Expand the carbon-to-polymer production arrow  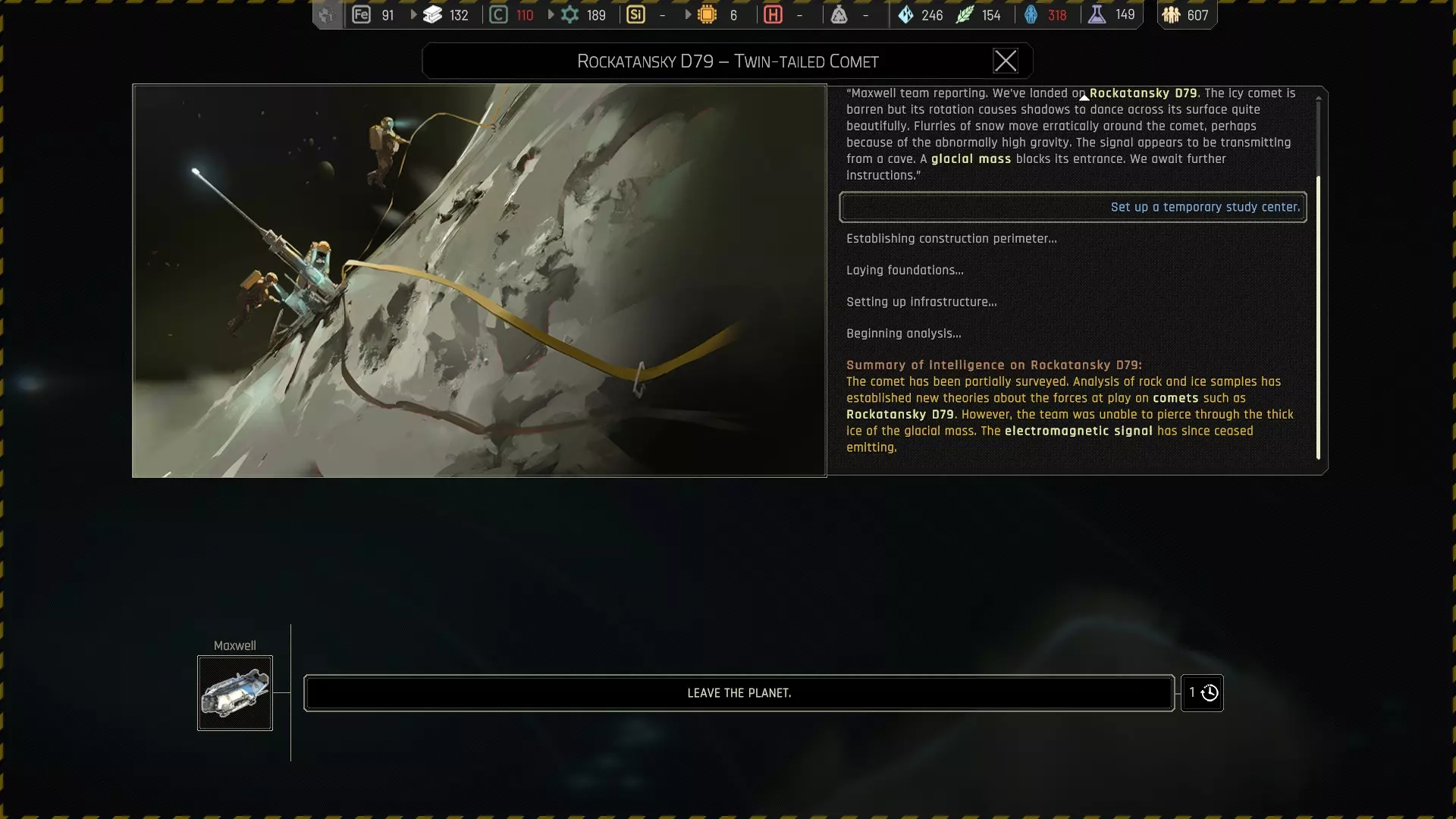pos(551,15)
